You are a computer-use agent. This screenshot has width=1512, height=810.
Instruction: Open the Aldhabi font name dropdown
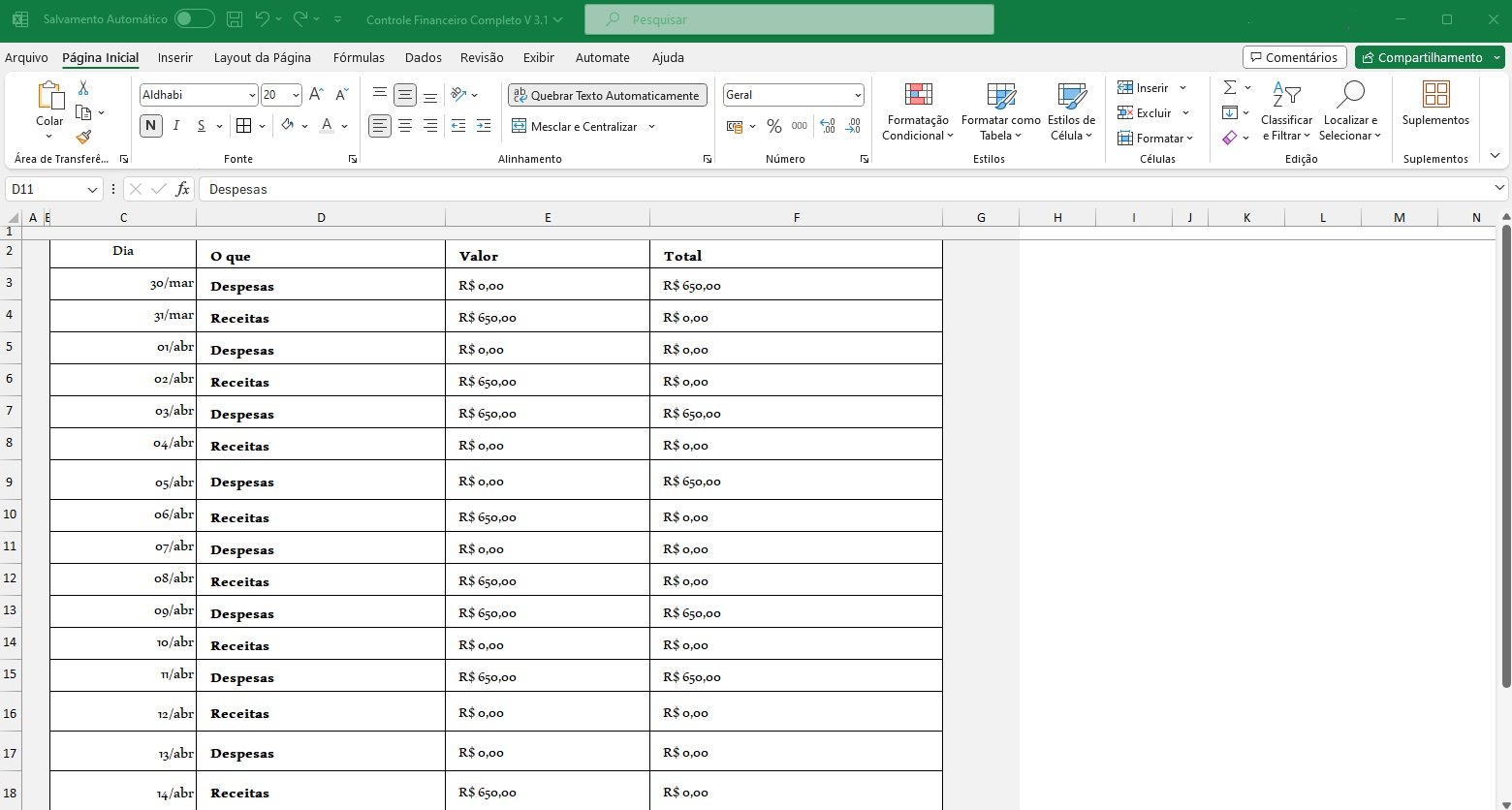(252, 95)
